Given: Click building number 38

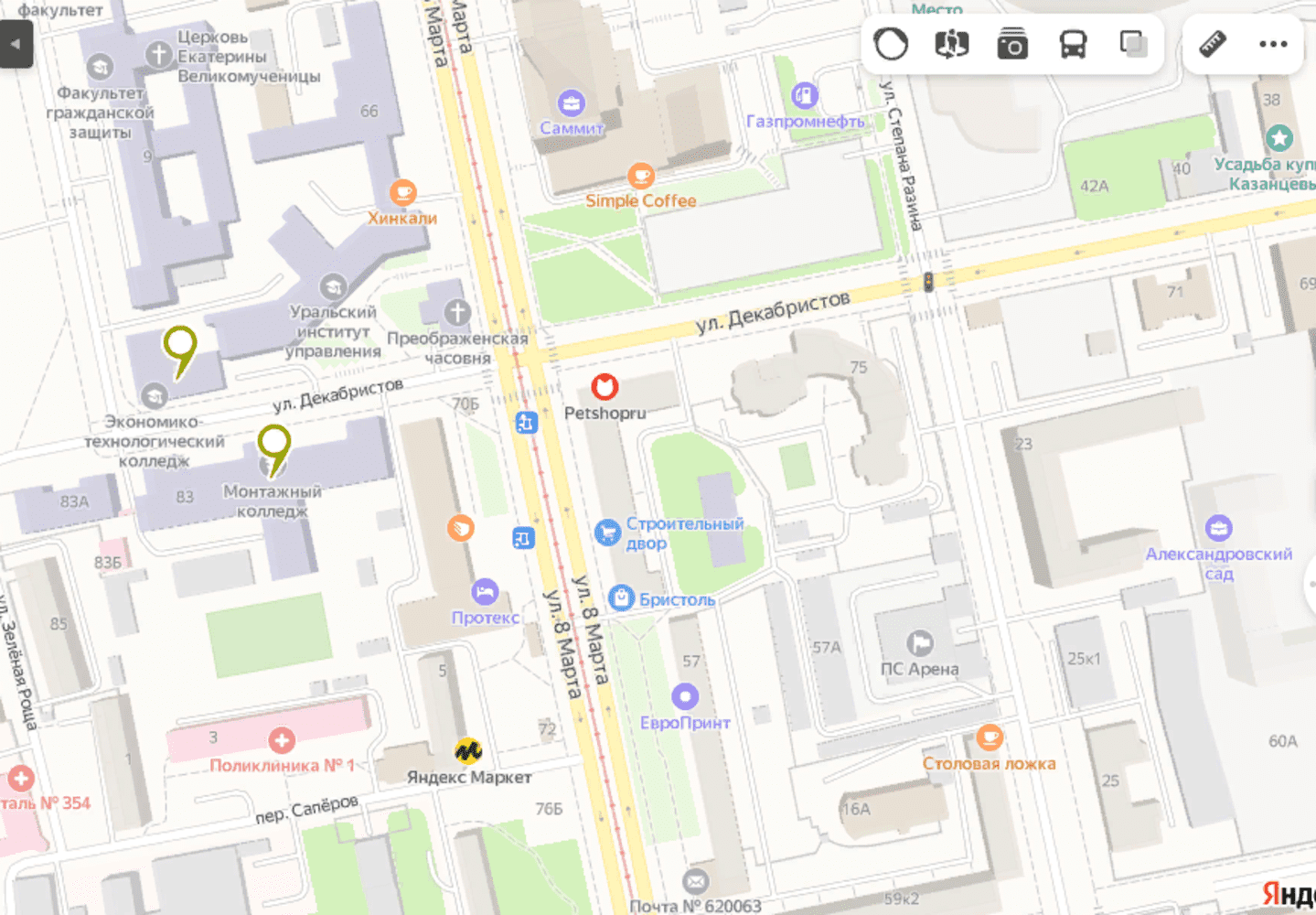Looking at the screenshot, I should [1271, 100].
